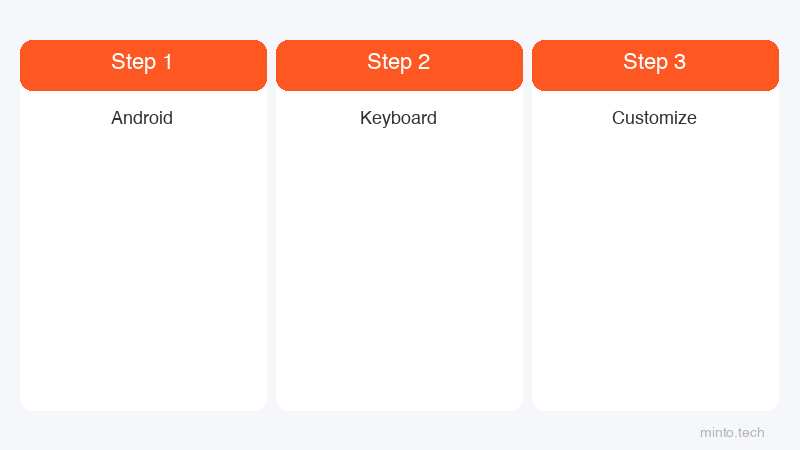Click the Step 1 orange header
Viewport: 800px width, 450px height.
point(143,65)
